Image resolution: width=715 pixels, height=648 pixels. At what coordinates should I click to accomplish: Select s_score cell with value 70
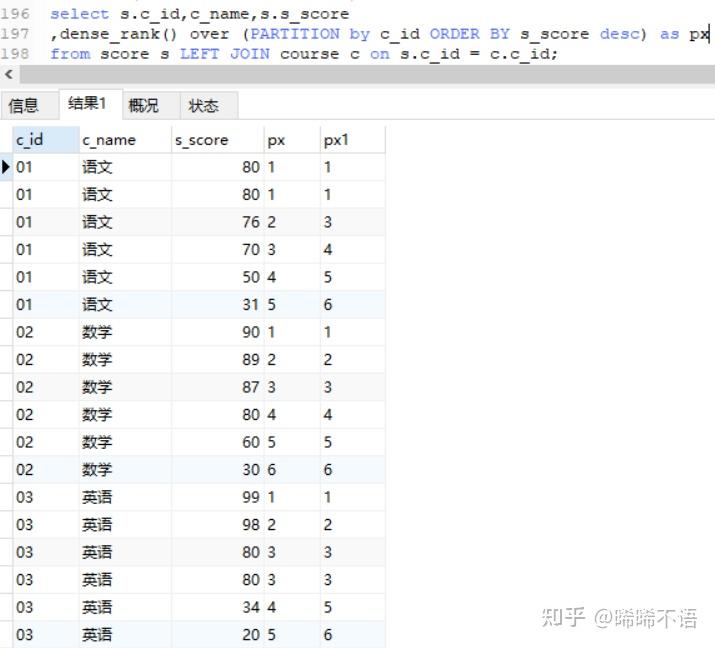coord(218,249)
